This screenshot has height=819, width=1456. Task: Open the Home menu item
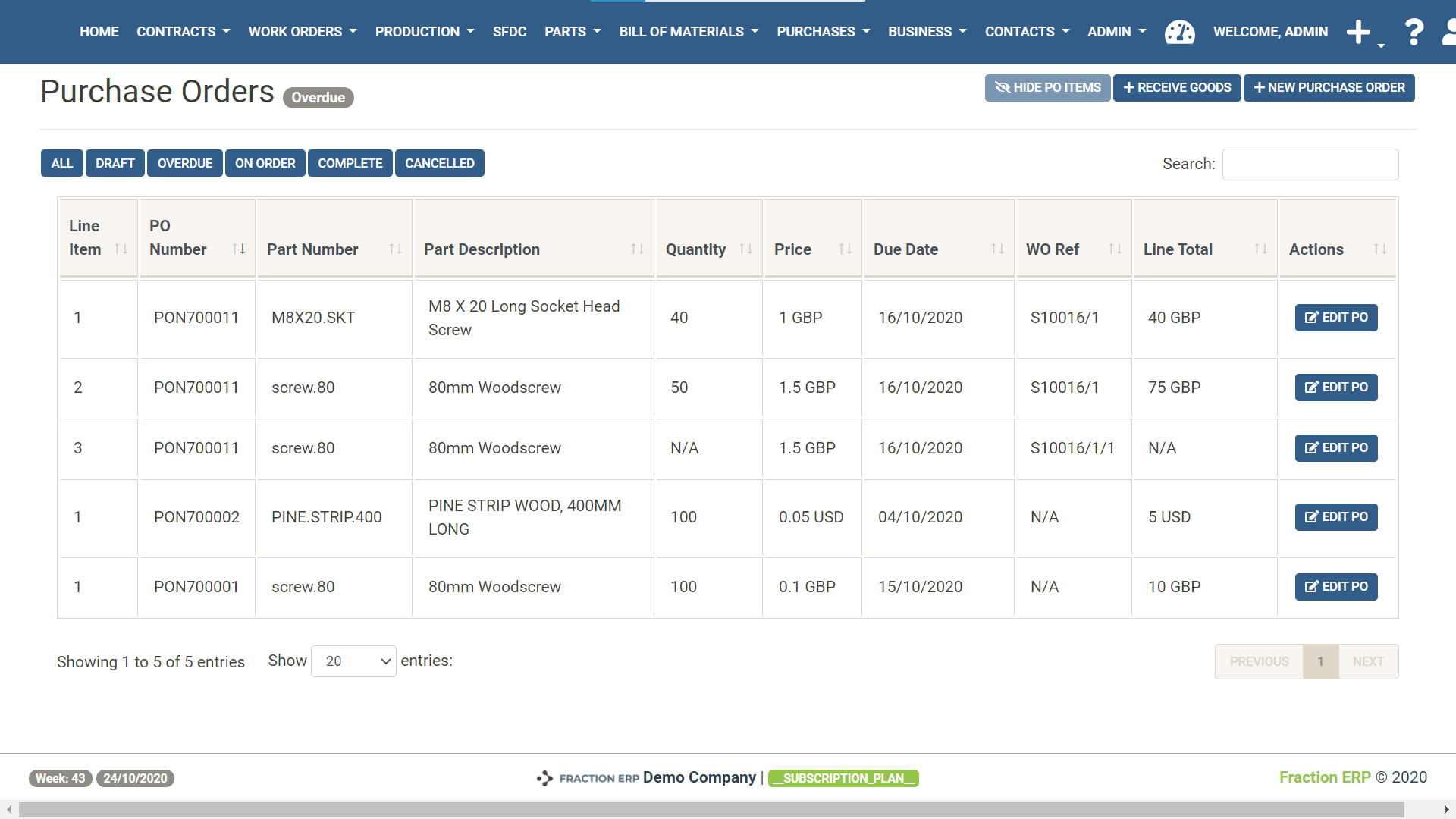[x=99, y=32]
